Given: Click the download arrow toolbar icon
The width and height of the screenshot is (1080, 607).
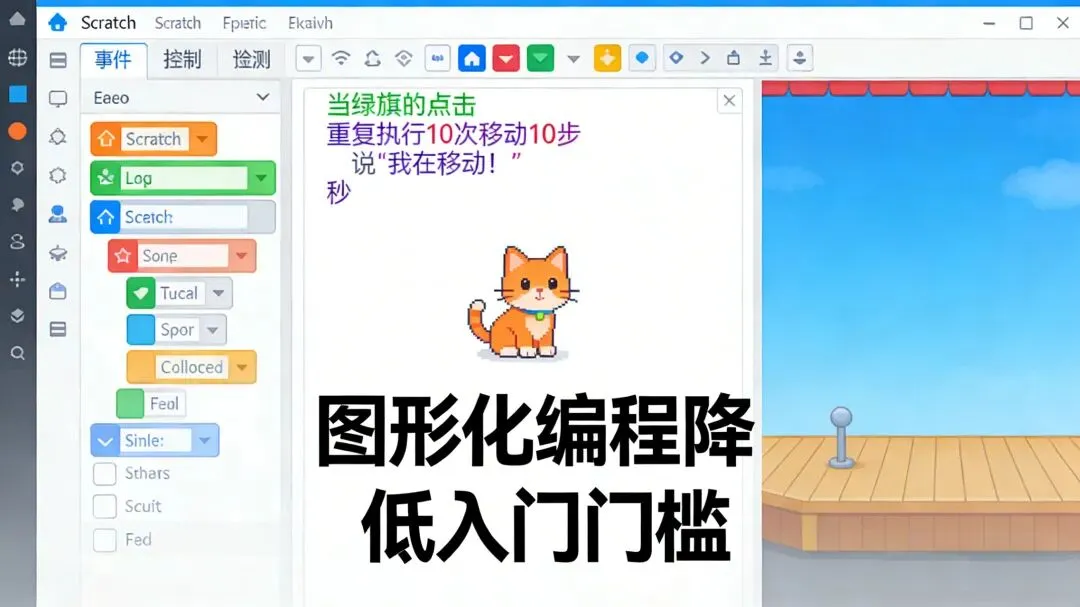Looking at the screenshot, I should click(765, 58).
